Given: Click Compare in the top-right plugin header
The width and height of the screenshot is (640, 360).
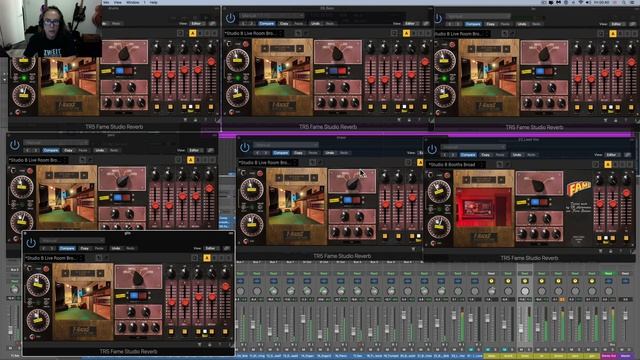Looking at the screenshot, I should click(x=473, y=24).
